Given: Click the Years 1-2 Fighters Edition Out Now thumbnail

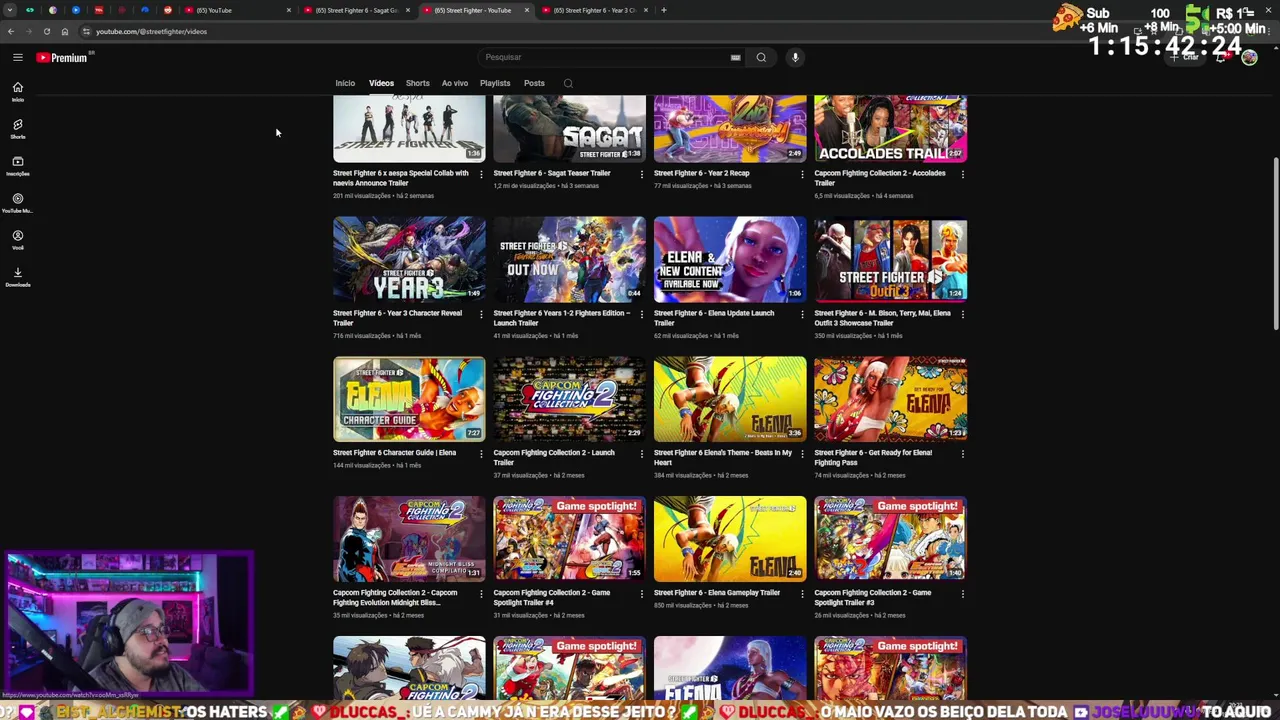Looking at the screenshot, I should [569, 259].
